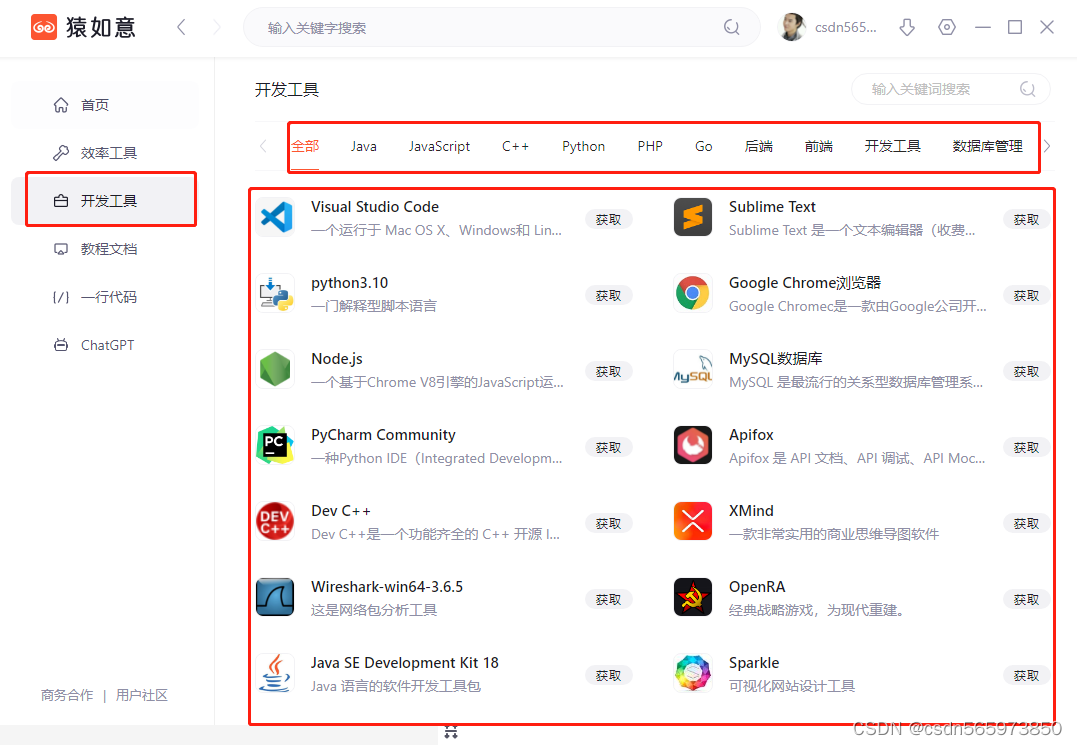Click the Dev C++ red icon

tap(275, 521)
